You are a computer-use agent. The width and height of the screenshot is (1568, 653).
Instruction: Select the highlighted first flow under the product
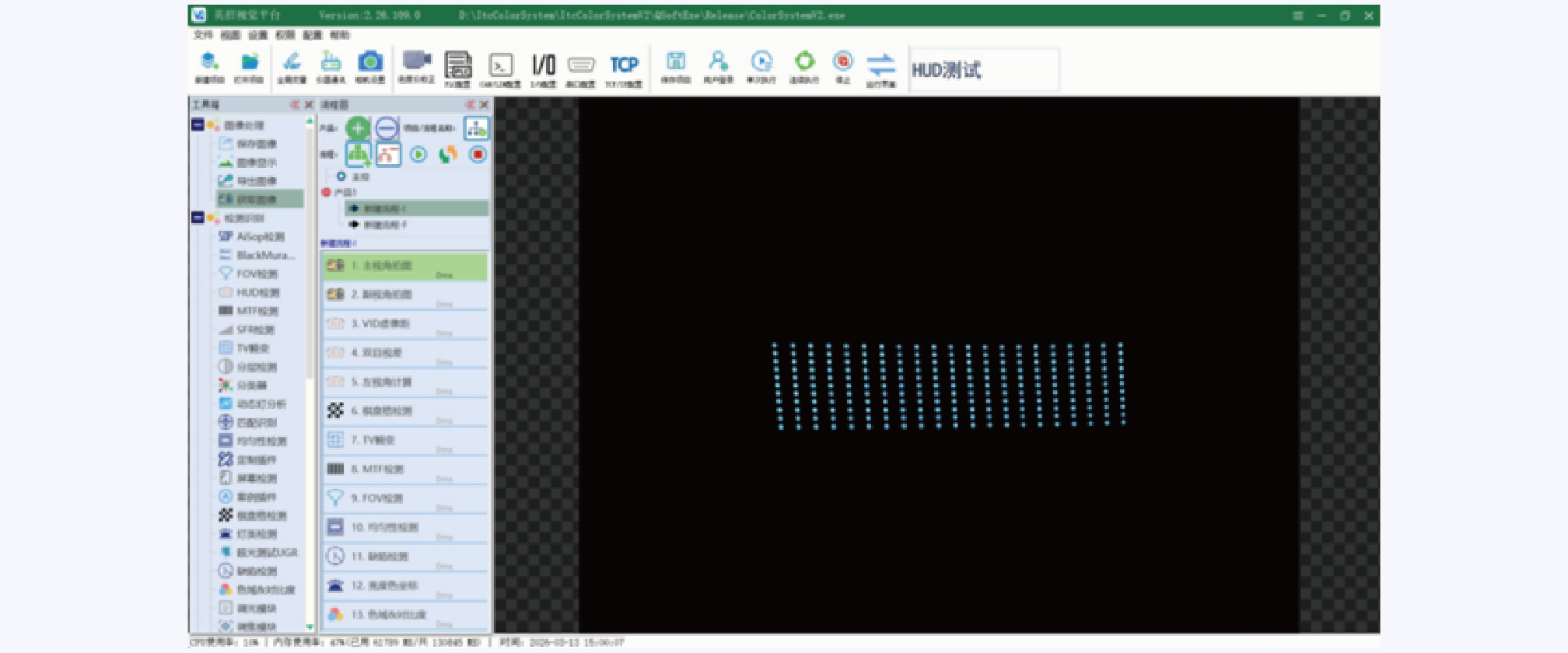point(417,208)
